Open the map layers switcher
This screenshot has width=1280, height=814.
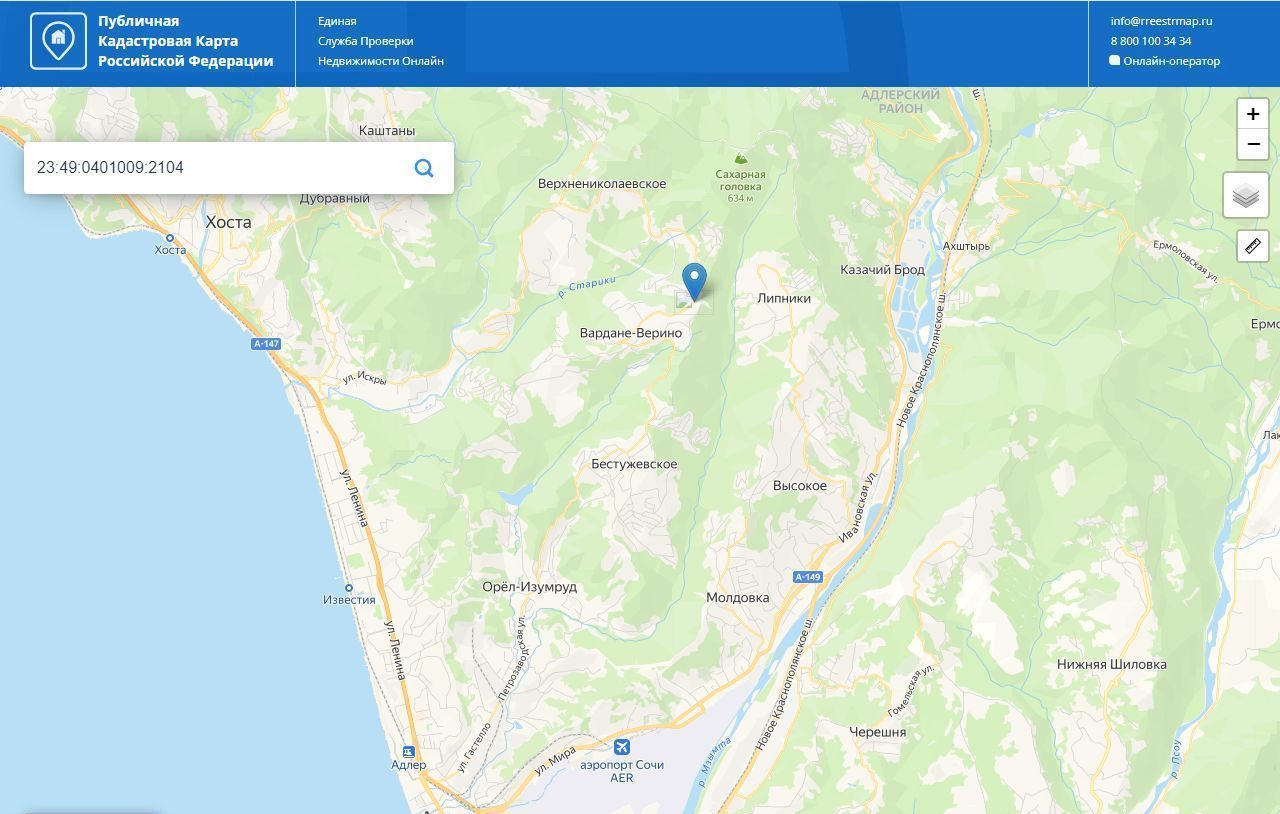(x=1246, y=195)
